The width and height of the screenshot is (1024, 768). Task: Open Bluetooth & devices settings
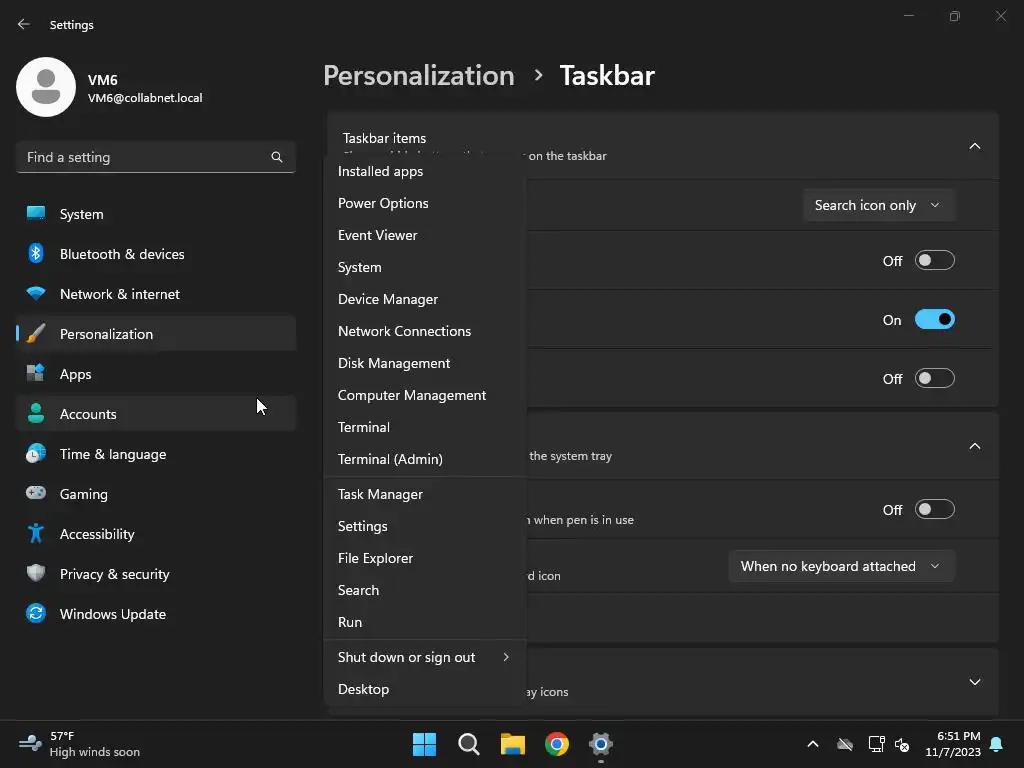[x=156, y=254]
